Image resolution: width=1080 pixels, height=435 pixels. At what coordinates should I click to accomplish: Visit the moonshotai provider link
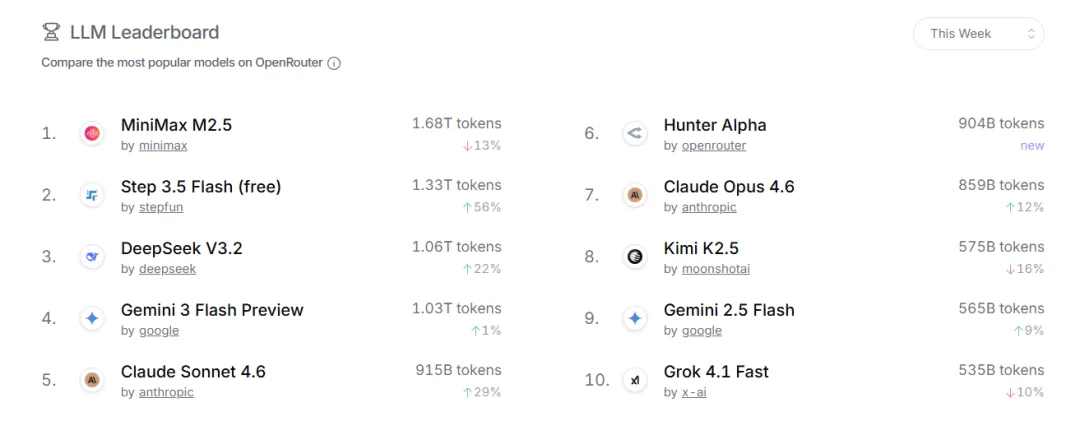716,269
